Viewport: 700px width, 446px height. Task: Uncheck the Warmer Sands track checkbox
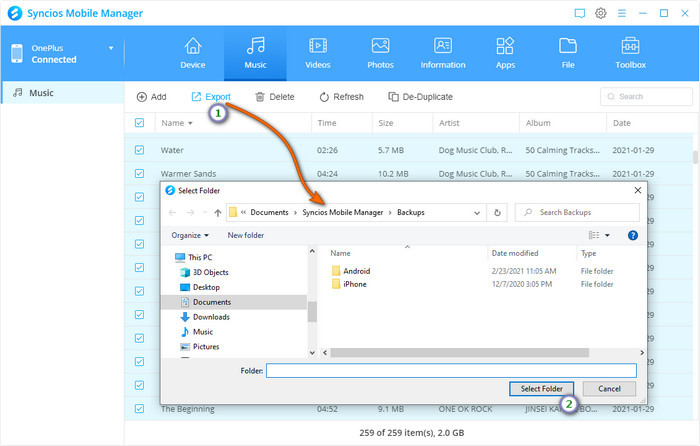tap(139, 173)
